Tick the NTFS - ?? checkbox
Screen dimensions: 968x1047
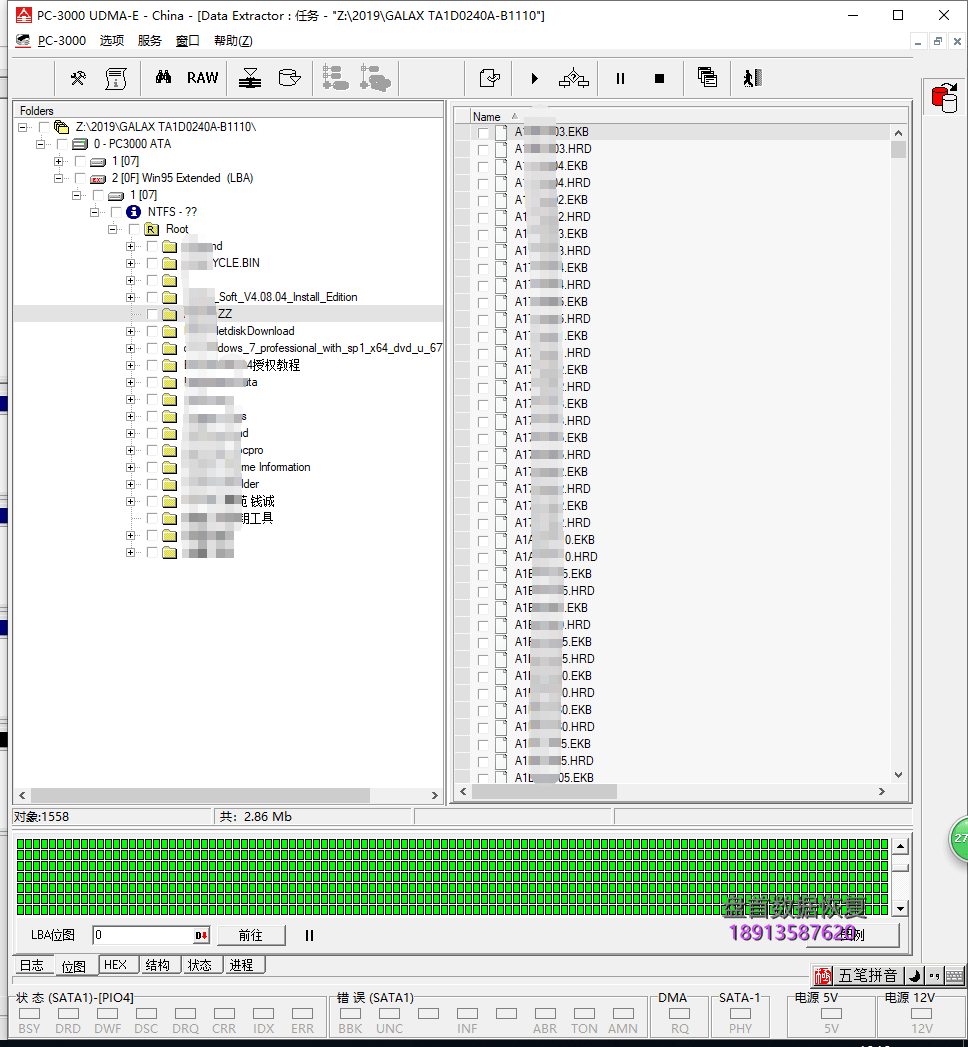coord(116,212)
